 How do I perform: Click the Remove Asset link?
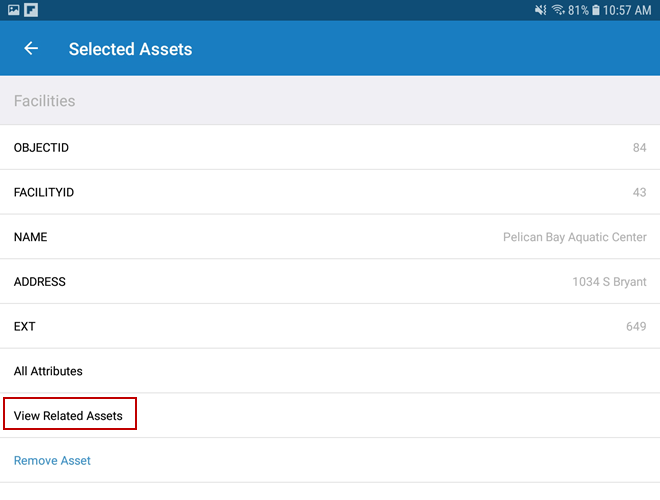[x=52, y=461]
